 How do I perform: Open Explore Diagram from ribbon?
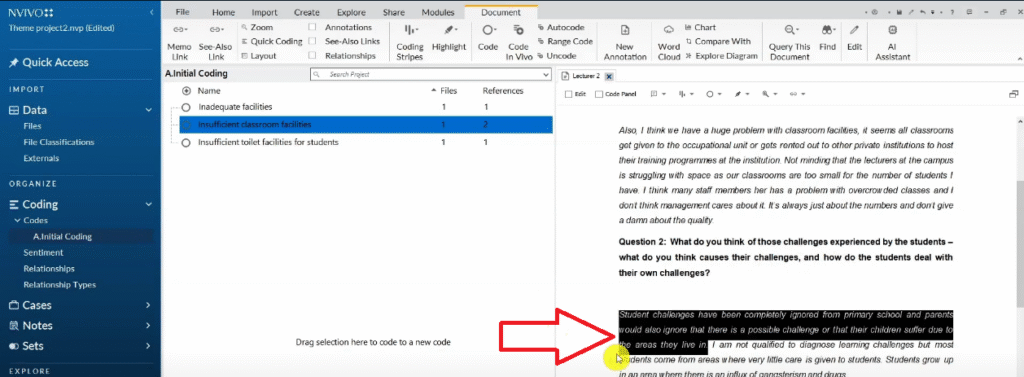(721, 56)
